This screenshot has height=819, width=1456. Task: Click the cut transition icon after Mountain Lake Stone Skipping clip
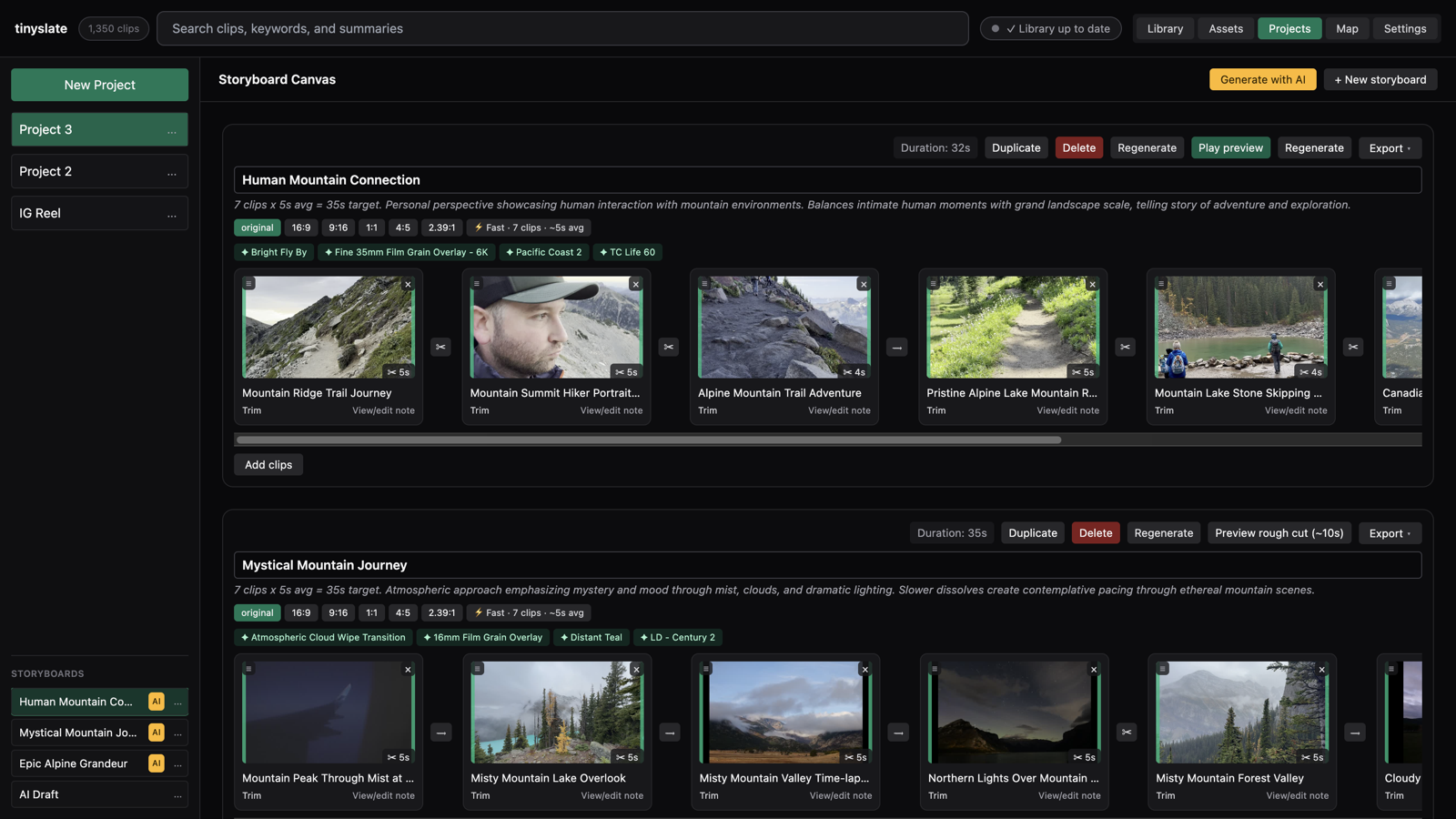pos(1353,347)
